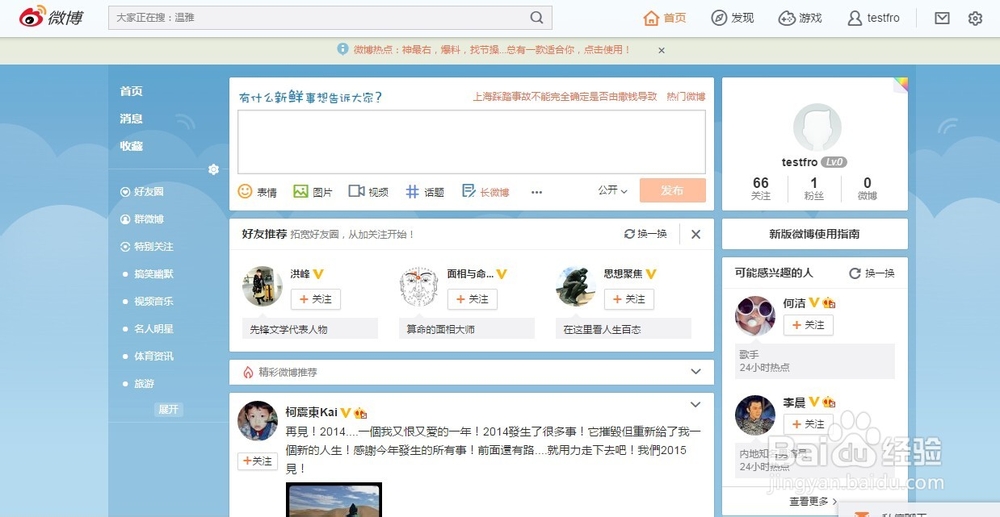Open 收藏 in left sidebar
Image resolution: width=1000 pixels, height=517 pixels.
[x=131, y=146]
